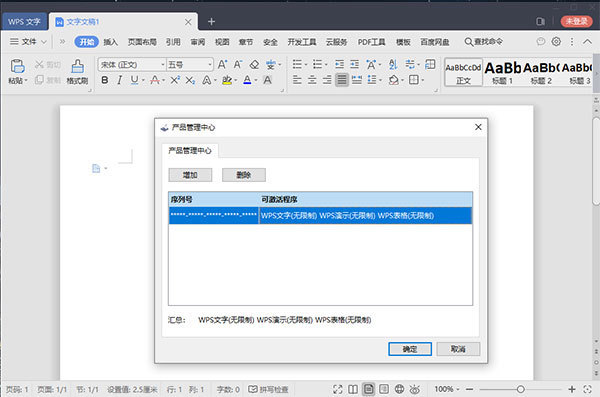The height and width of the screenshot is (397, 600).
Task: Open new tab with plus button
Action: 211,22
